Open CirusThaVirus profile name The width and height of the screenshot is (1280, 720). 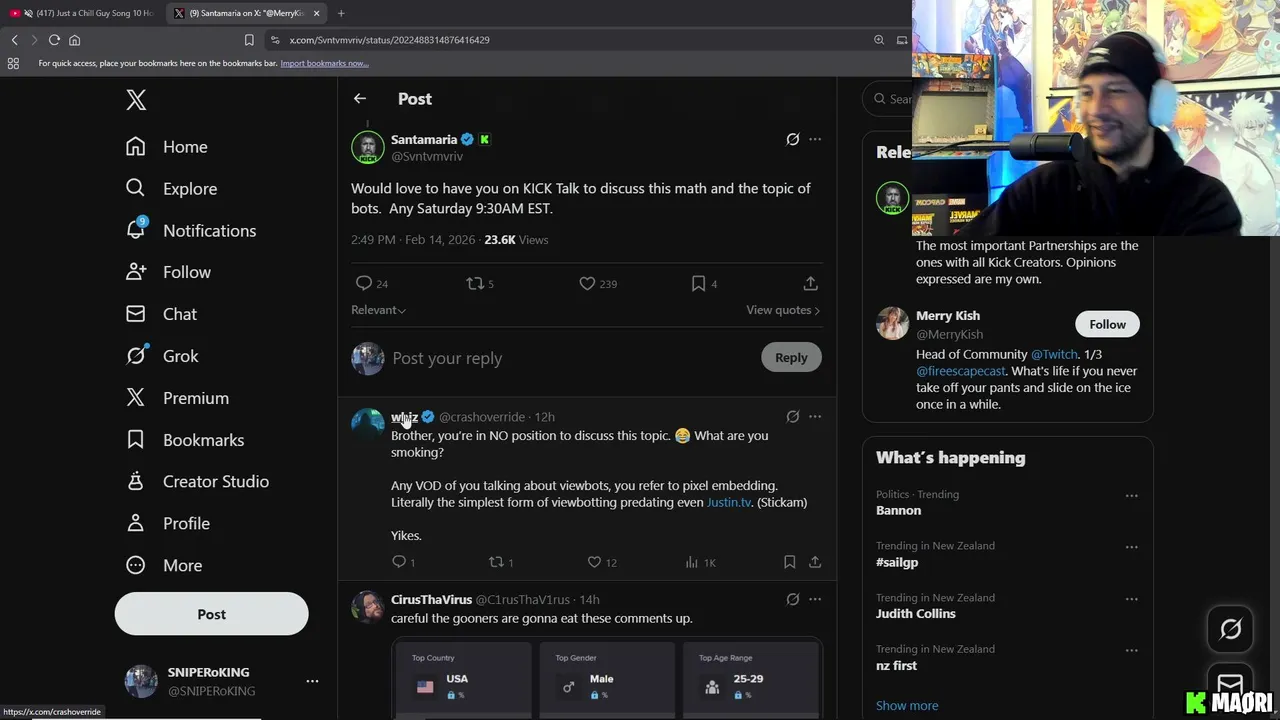[431, 600]
